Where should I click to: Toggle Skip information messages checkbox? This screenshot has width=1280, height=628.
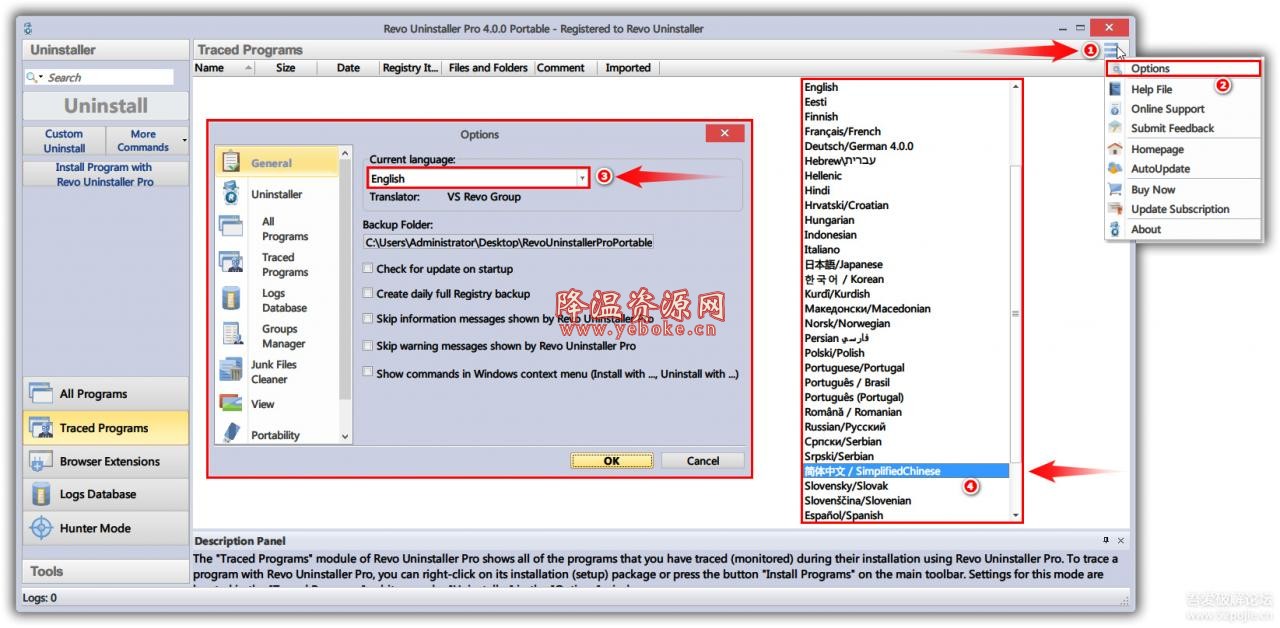tap(368, 318)
